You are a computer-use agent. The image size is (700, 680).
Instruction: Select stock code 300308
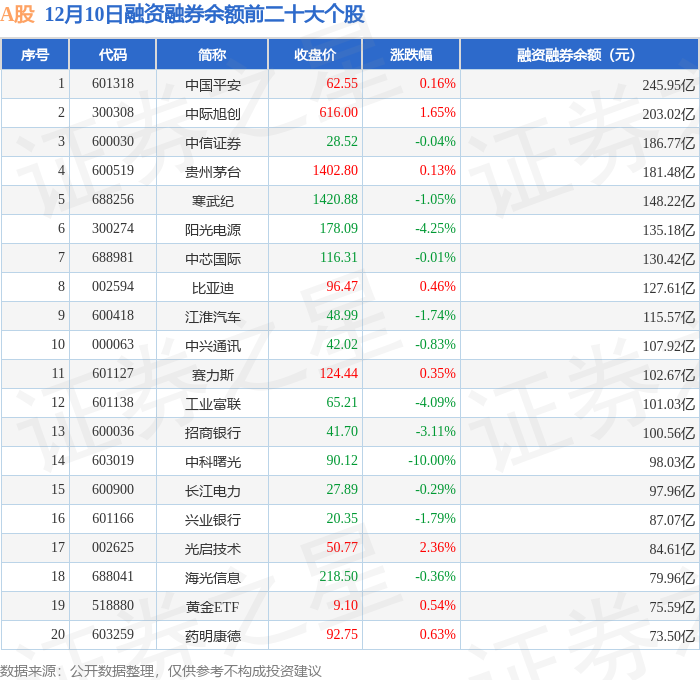coord(113,113)
